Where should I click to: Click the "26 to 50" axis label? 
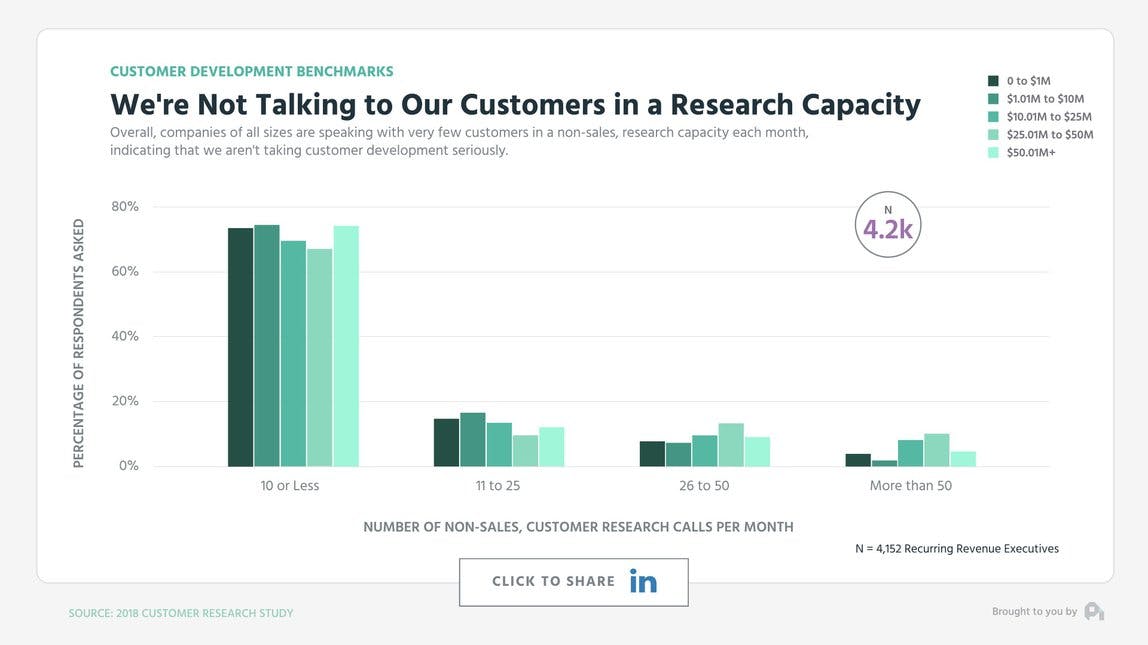[704, 486]
